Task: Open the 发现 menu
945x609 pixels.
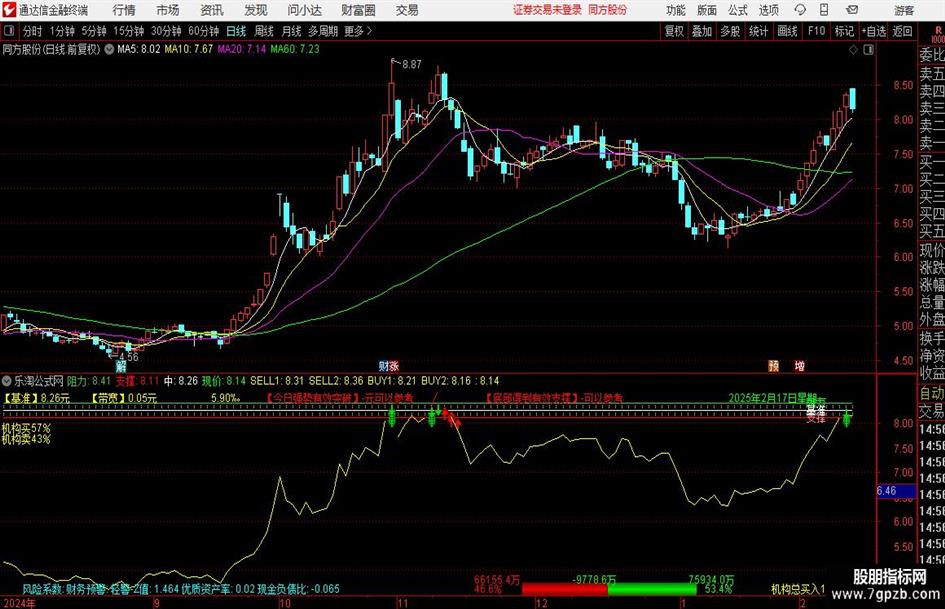Action: tap(256, 10)
